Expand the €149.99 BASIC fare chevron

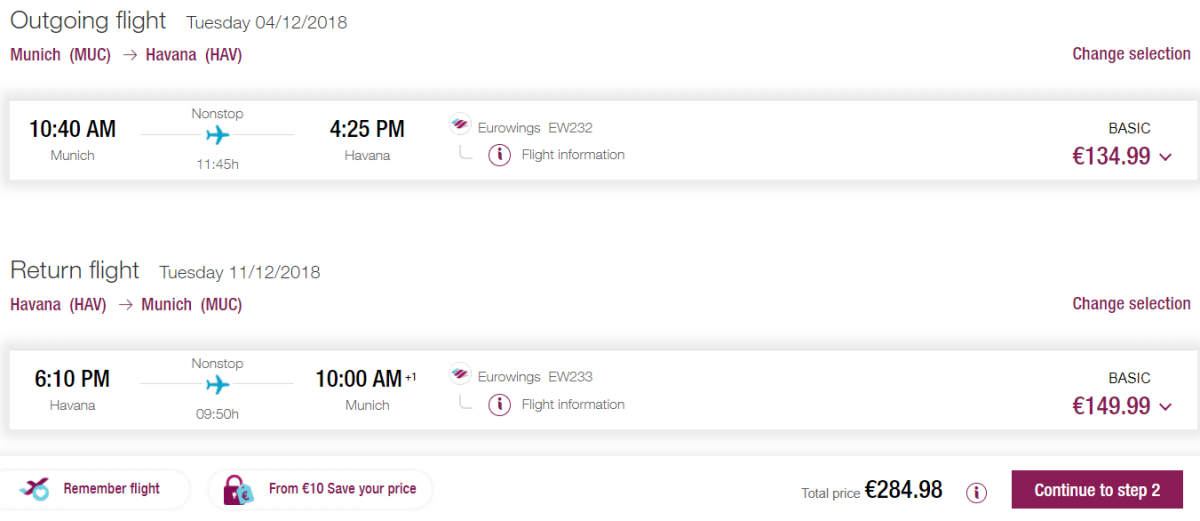tap(1165, 407)
